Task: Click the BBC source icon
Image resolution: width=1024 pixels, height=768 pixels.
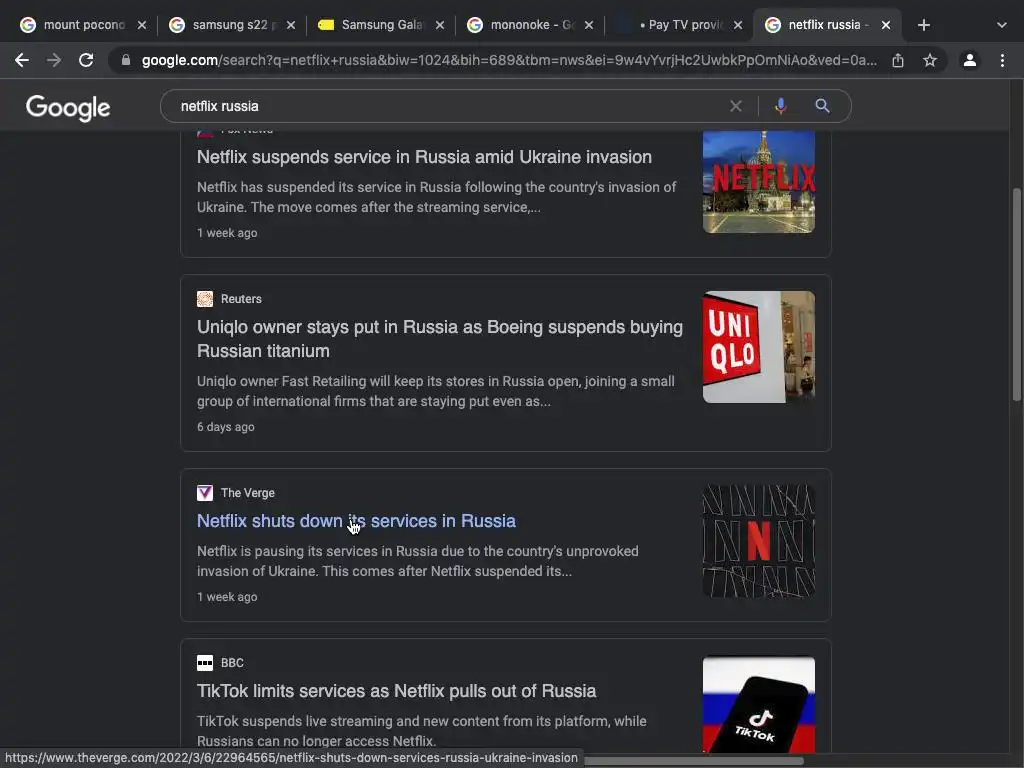Action: [205, 663]
